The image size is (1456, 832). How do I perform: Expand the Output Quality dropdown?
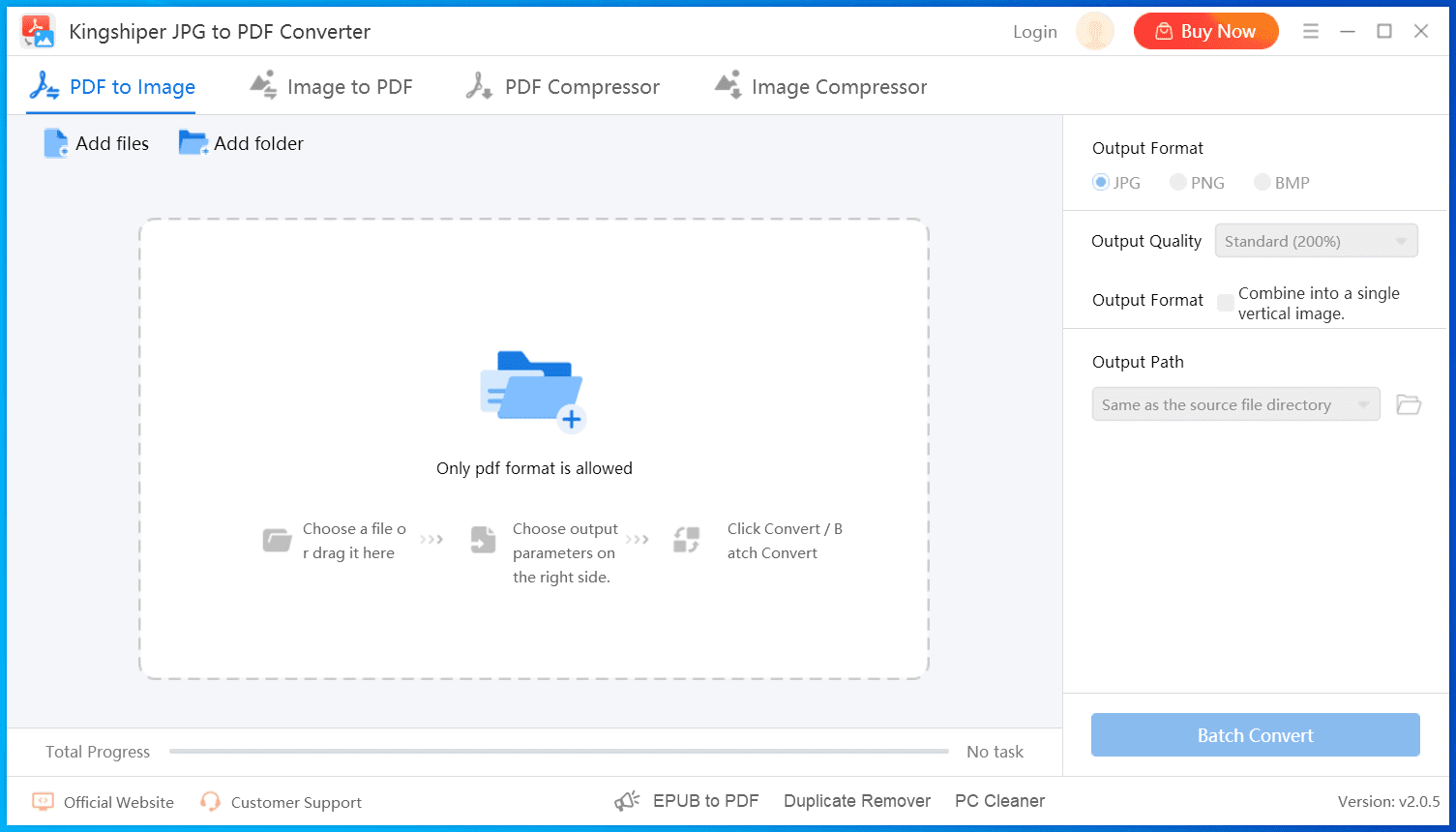click(1316, 241)
